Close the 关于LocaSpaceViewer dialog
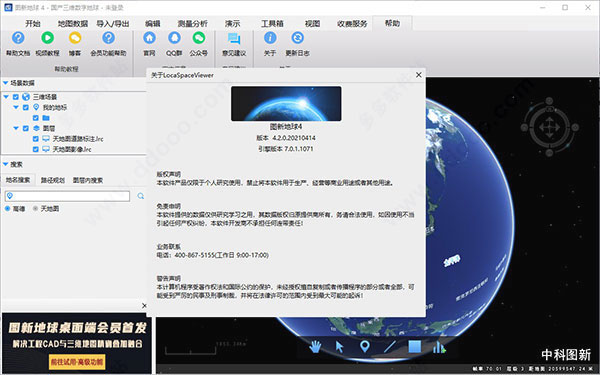Image resolution: width=600 pixels, height=375 pixels. [x=419, y=75]
